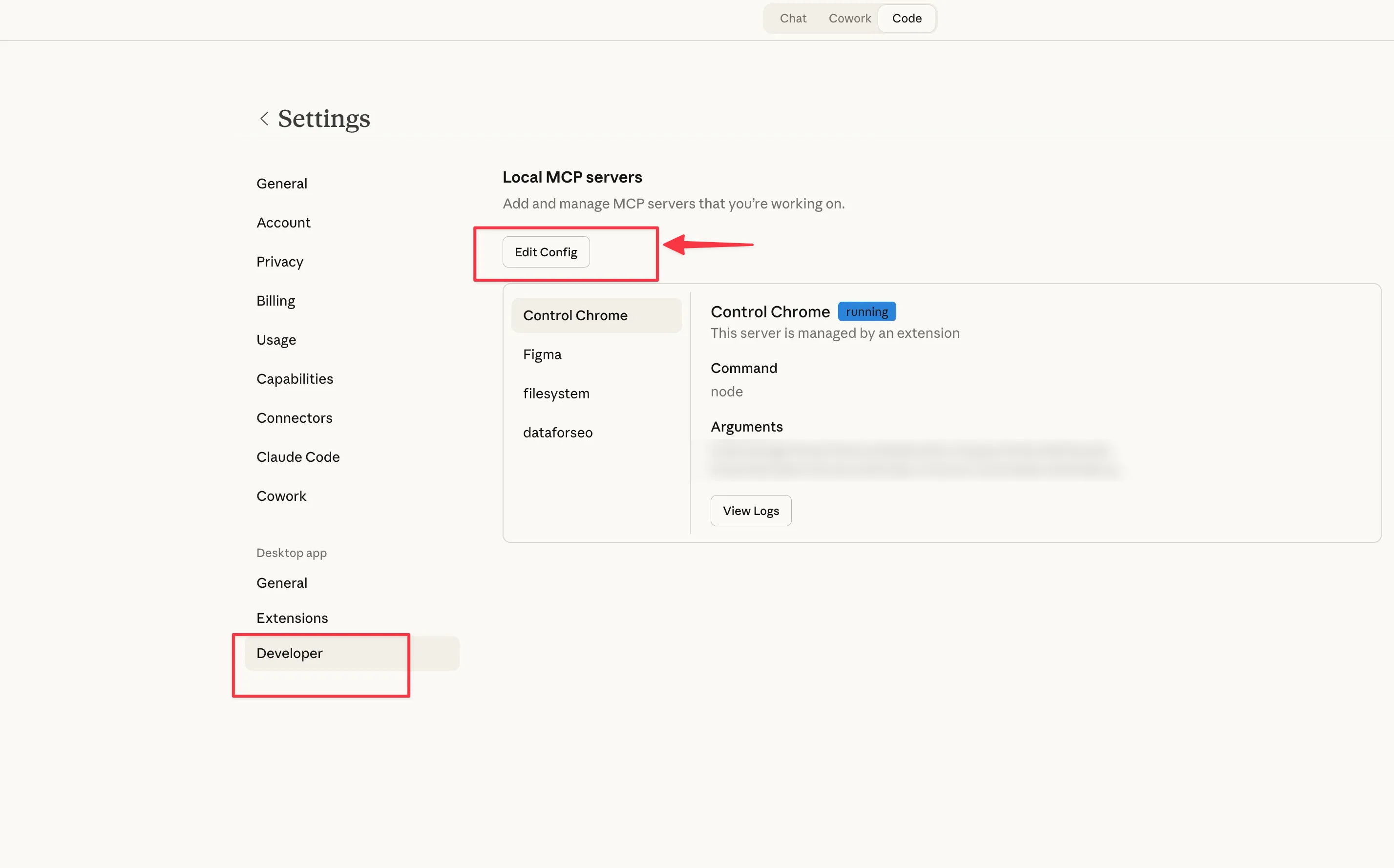Navigate to Connectors settings
This screenshot has height=868, width=1394.
pos(294,418)
